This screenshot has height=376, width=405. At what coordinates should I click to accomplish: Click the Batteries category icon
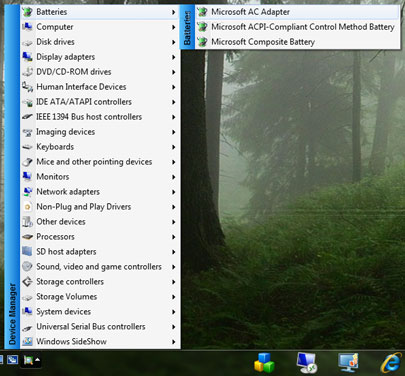[x=27, y=12]
